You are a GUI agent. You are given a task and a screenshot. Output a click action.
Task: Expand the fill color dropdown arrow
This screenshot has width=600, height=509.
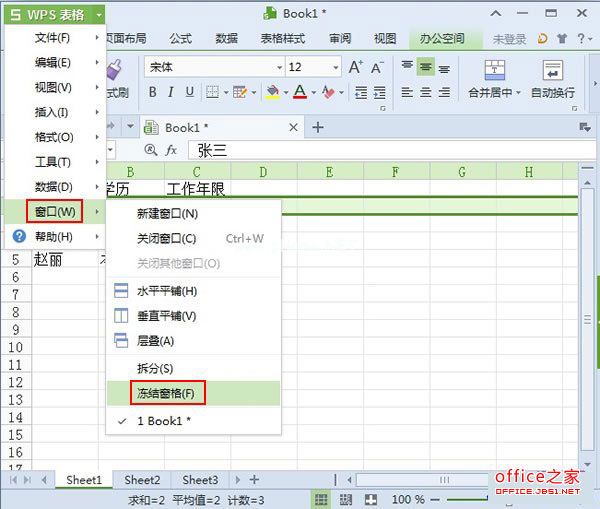pyautogui.click(x=286, y=93)
